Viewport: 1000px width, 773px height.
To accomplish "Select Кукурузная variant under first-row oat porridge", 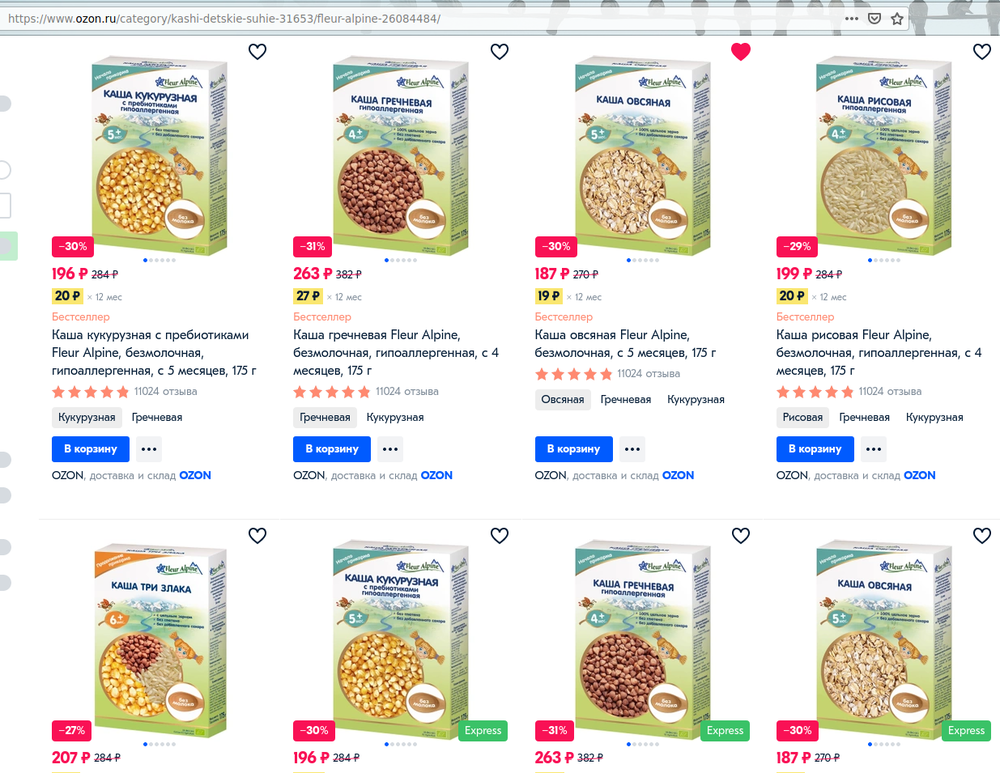I will click(x=696, y=399).
